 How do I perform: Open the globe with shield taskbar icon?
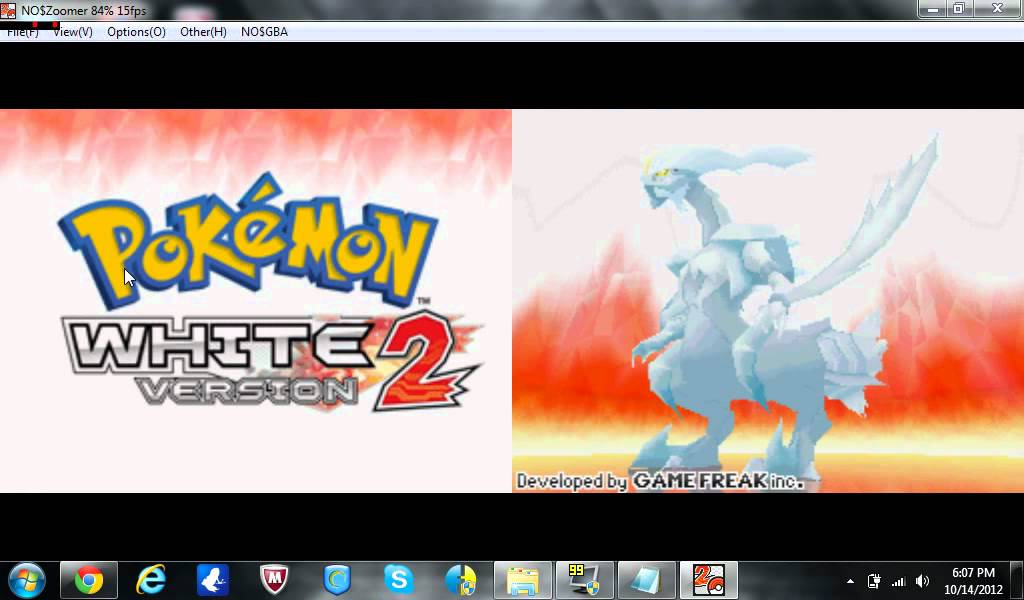460,580
